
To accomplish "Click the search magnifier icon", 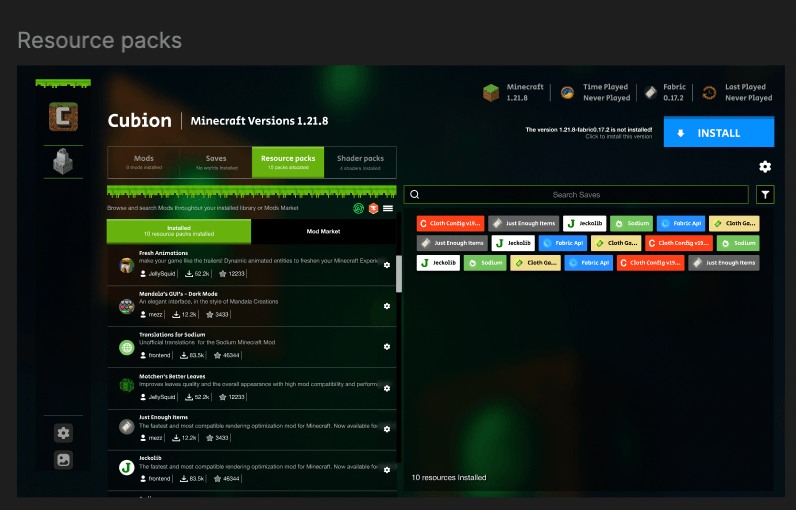I will click(x=415, y=194).
